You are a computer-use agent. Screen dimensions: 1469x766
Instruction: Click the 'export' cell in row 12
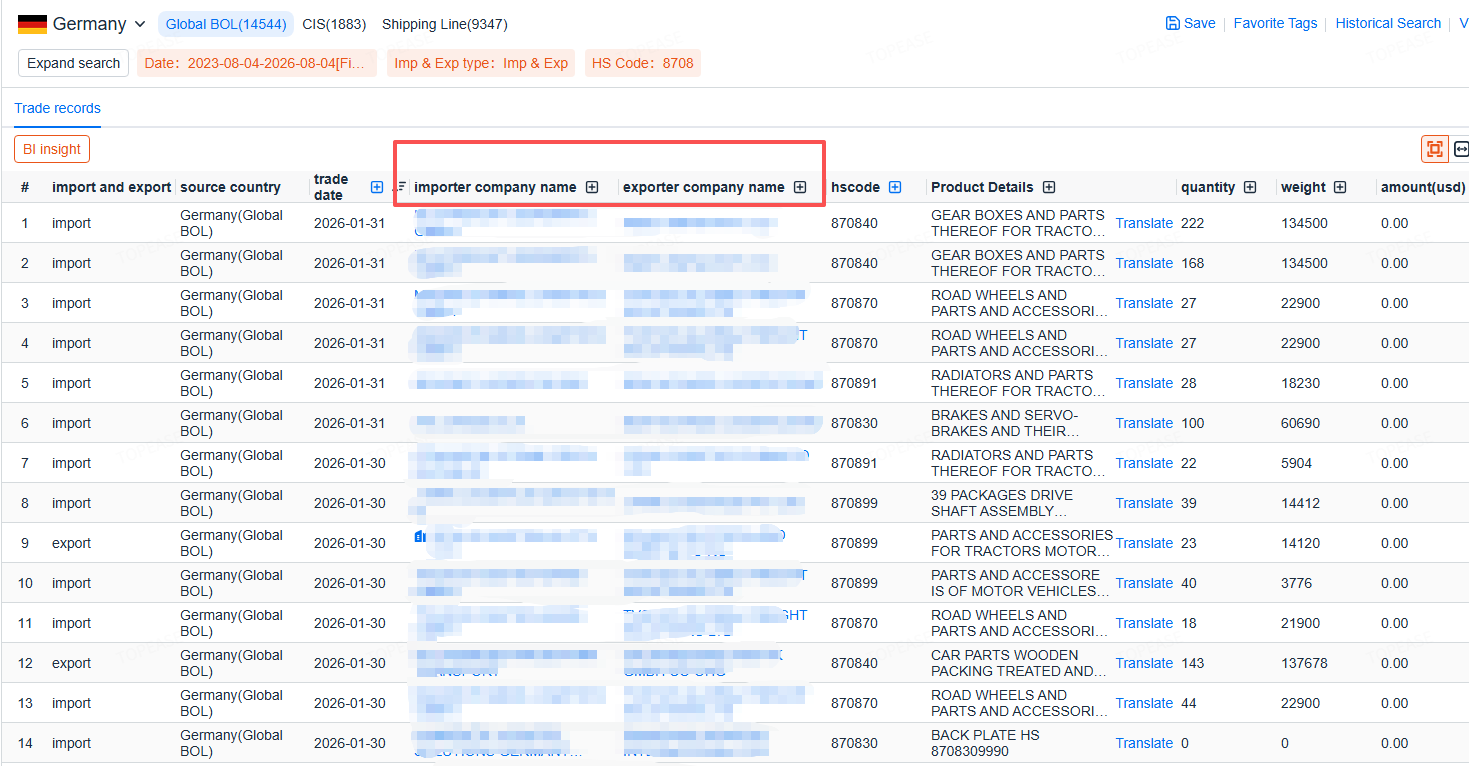[x=71, y=663]
